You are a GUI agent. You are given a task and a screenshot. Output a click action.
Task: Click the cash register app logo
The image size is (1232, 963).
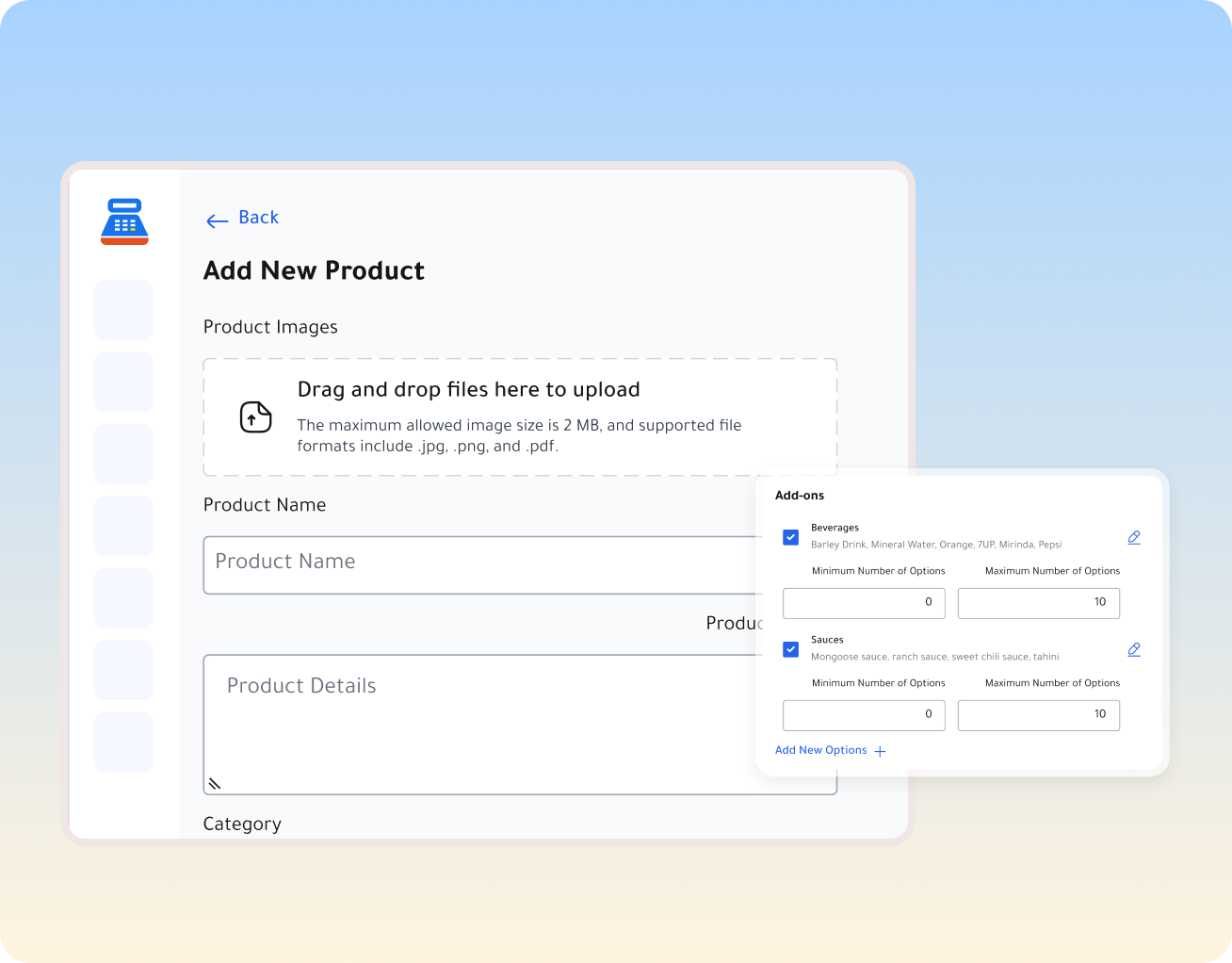point(124,221)
